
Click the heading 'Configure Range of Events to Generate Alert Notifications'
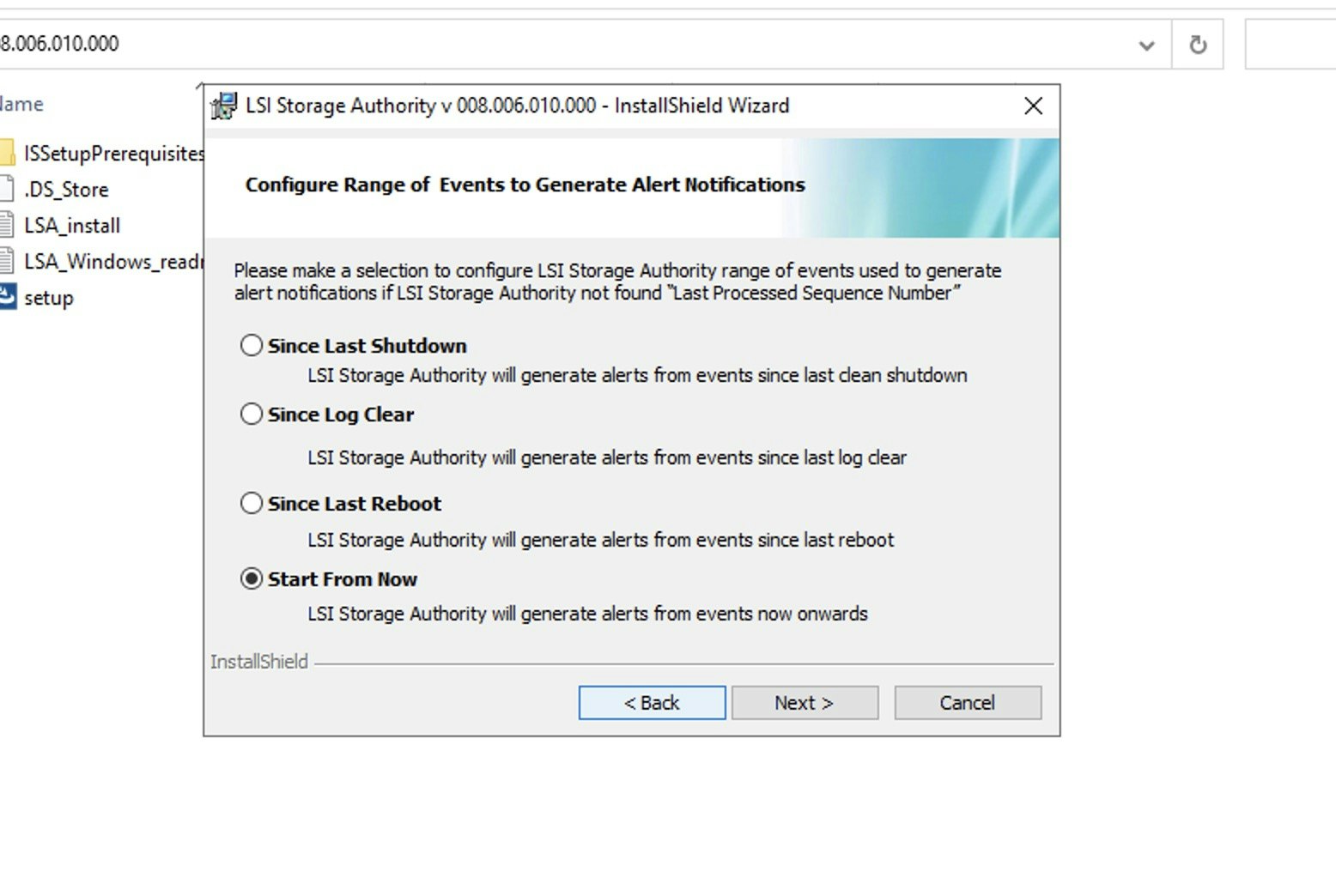coord(525,185)
